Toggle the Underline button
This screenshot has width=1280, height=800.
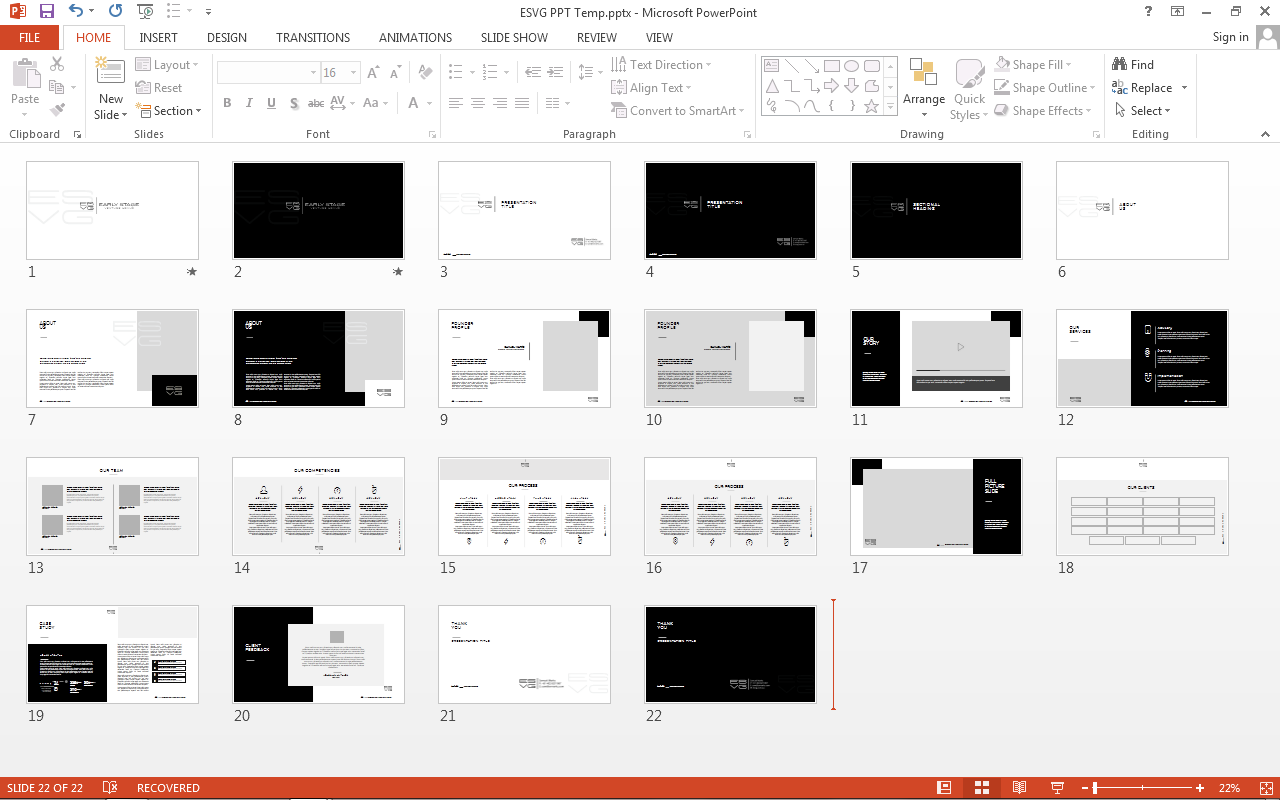click(270, 102)
